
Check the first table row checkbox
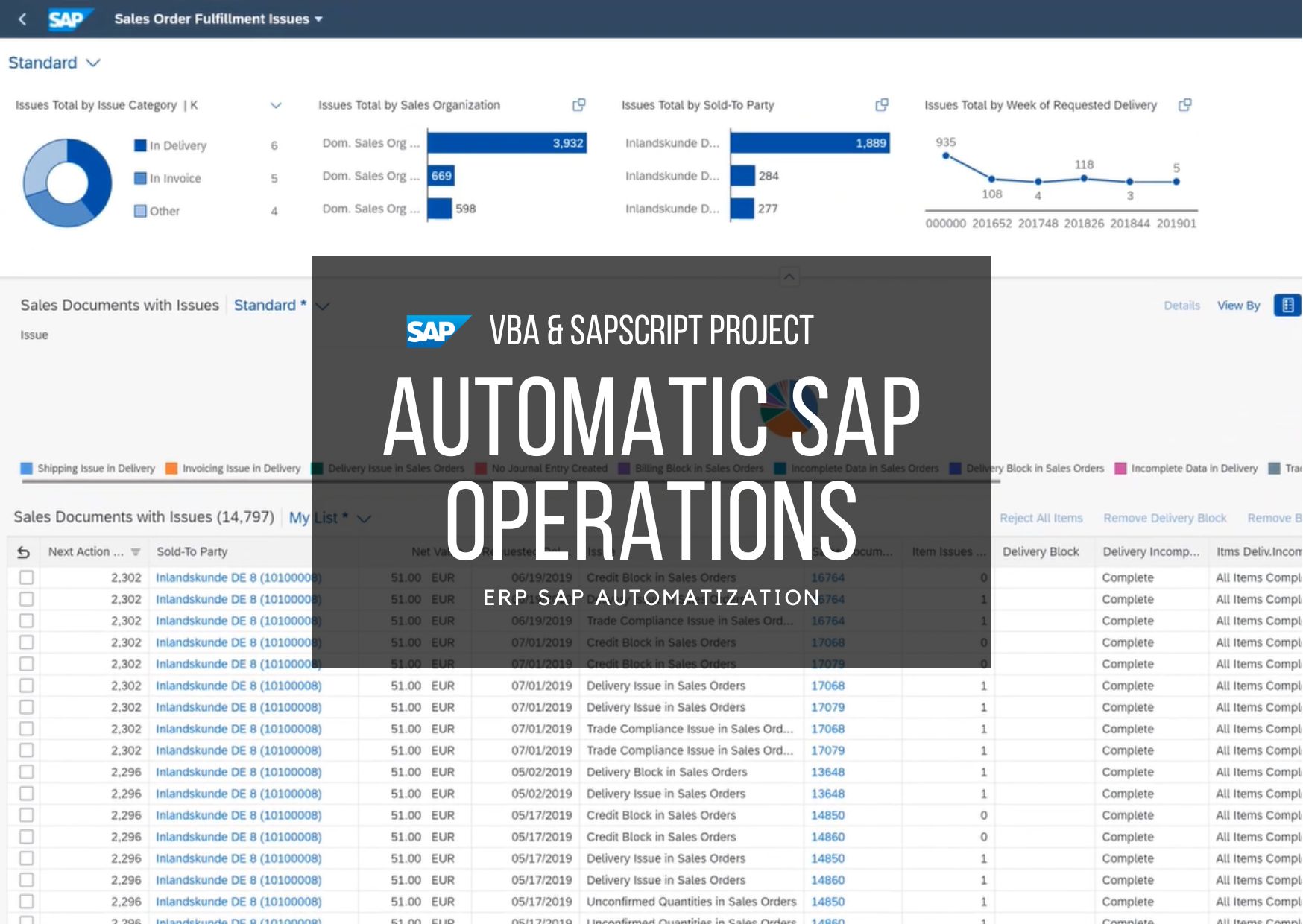click(26, 577)
